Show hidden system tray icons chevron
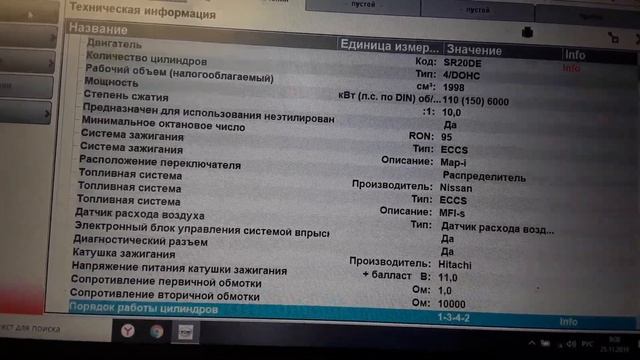 tap(531, 343)
